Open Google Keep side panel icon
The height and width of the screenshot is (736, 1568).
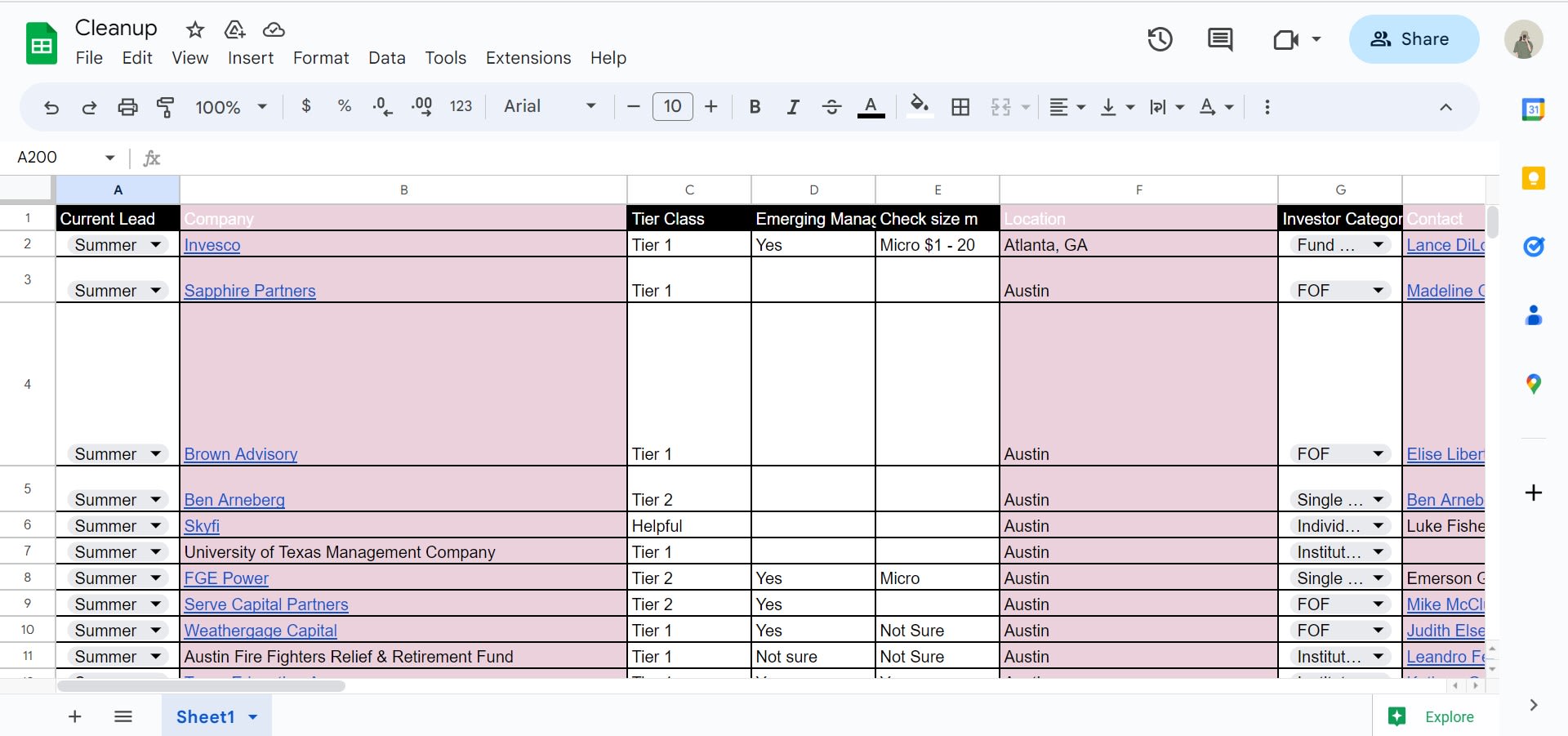pos(1533,178)
